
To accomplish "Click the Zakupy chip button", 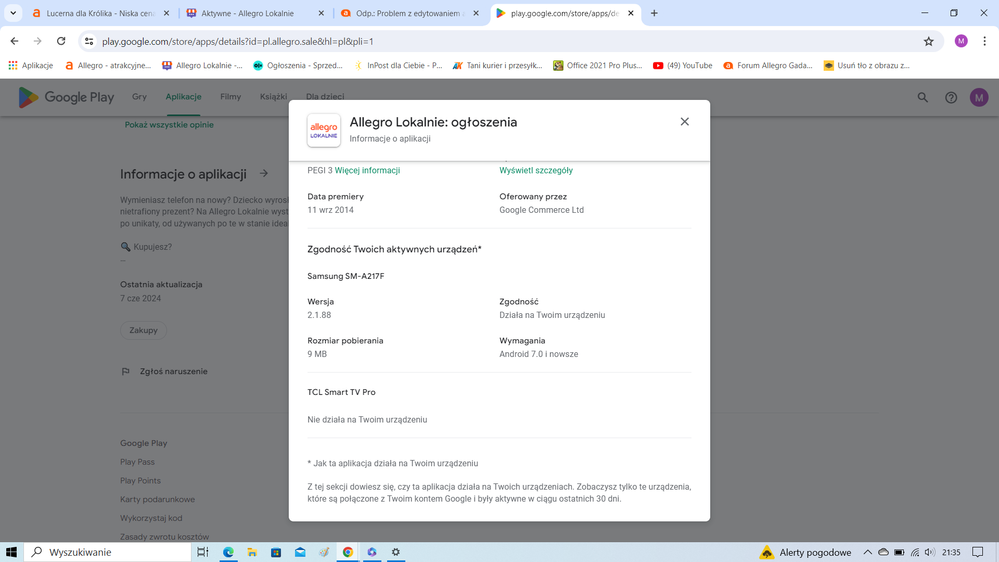I will tap(143, 330).
